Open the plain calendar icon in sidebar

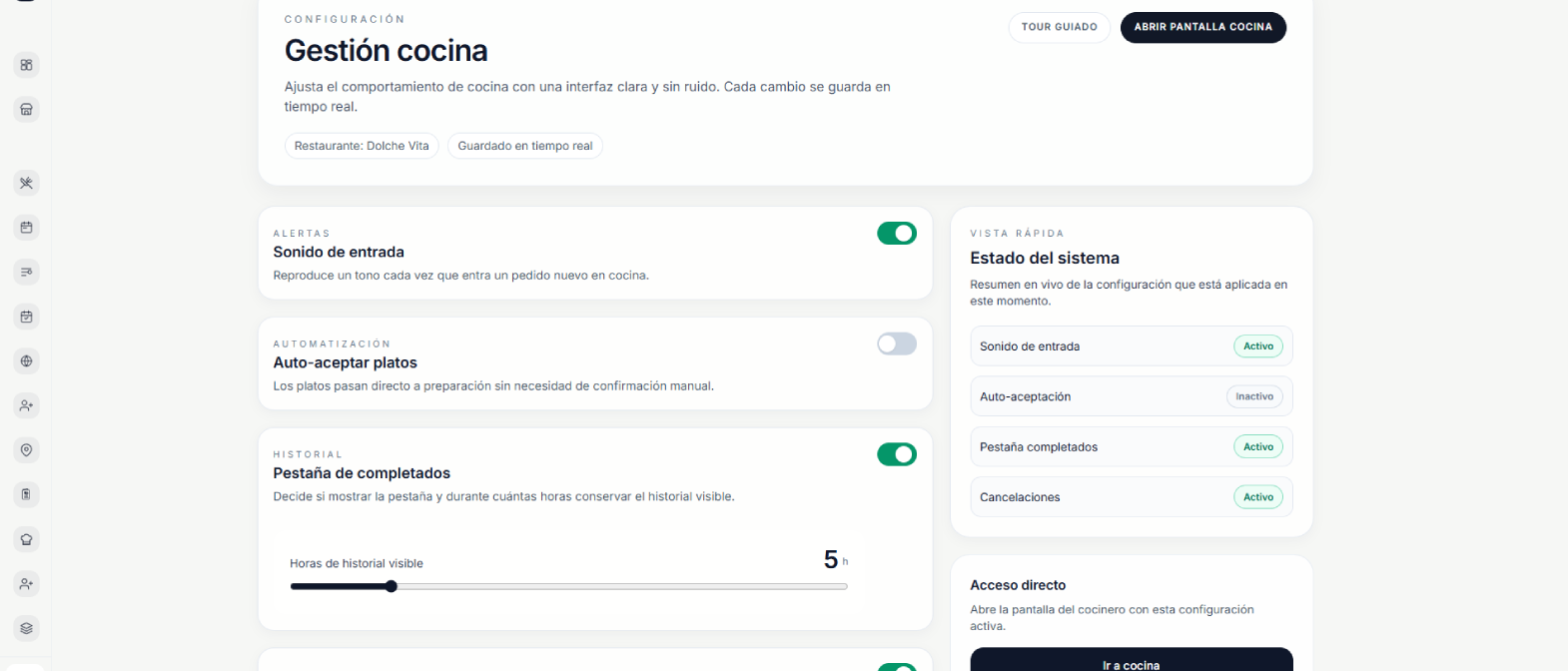pos(27,228)
